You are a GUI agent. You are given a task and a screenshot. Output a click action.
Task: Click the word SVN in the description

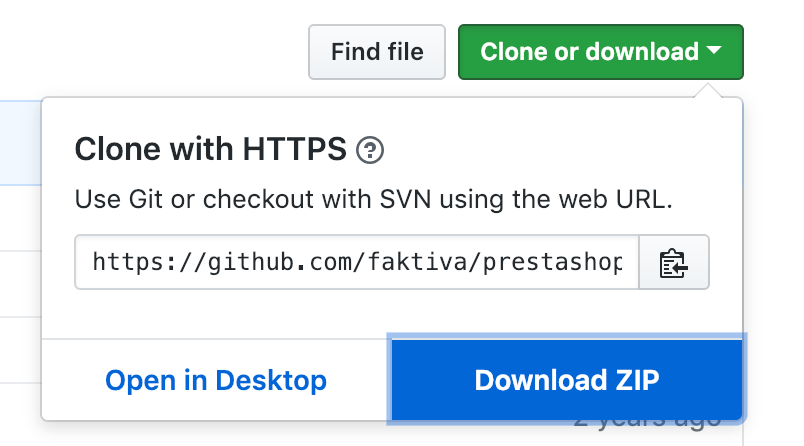(x=405, y=199)
